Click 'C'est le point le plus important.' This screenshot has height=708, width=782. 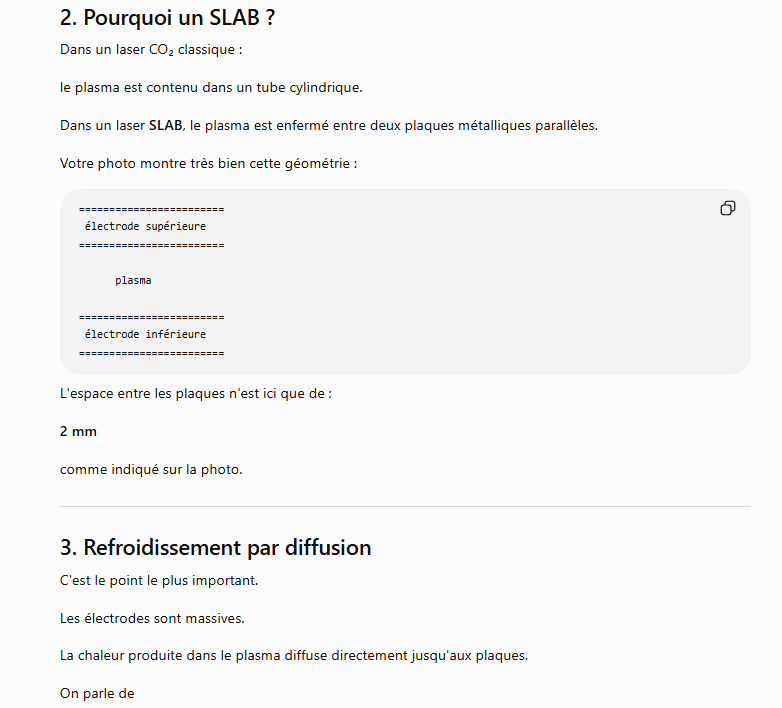pyautogui.click(x=159, y=580)
